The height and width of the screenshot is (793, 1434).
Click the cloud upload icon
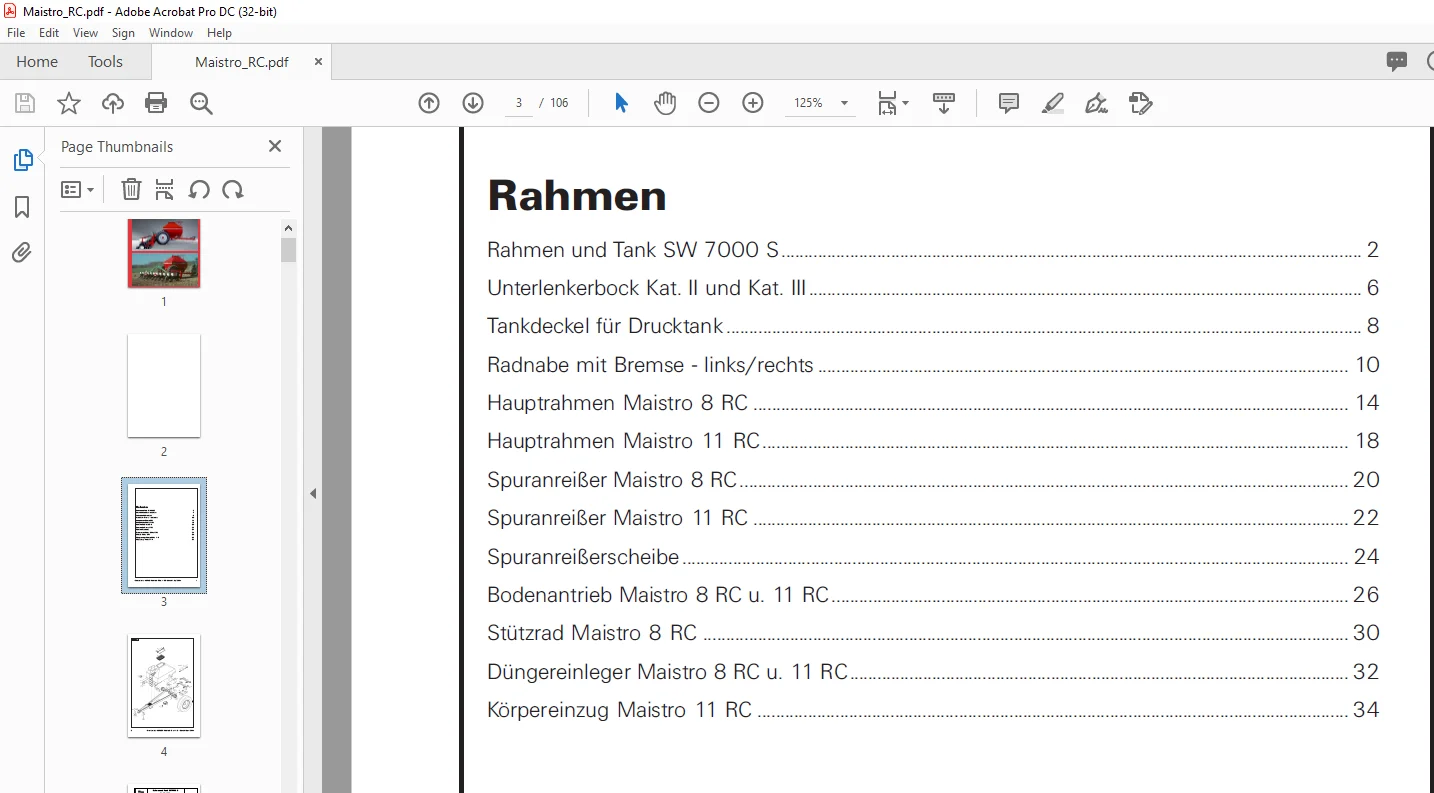coord(113,103)
